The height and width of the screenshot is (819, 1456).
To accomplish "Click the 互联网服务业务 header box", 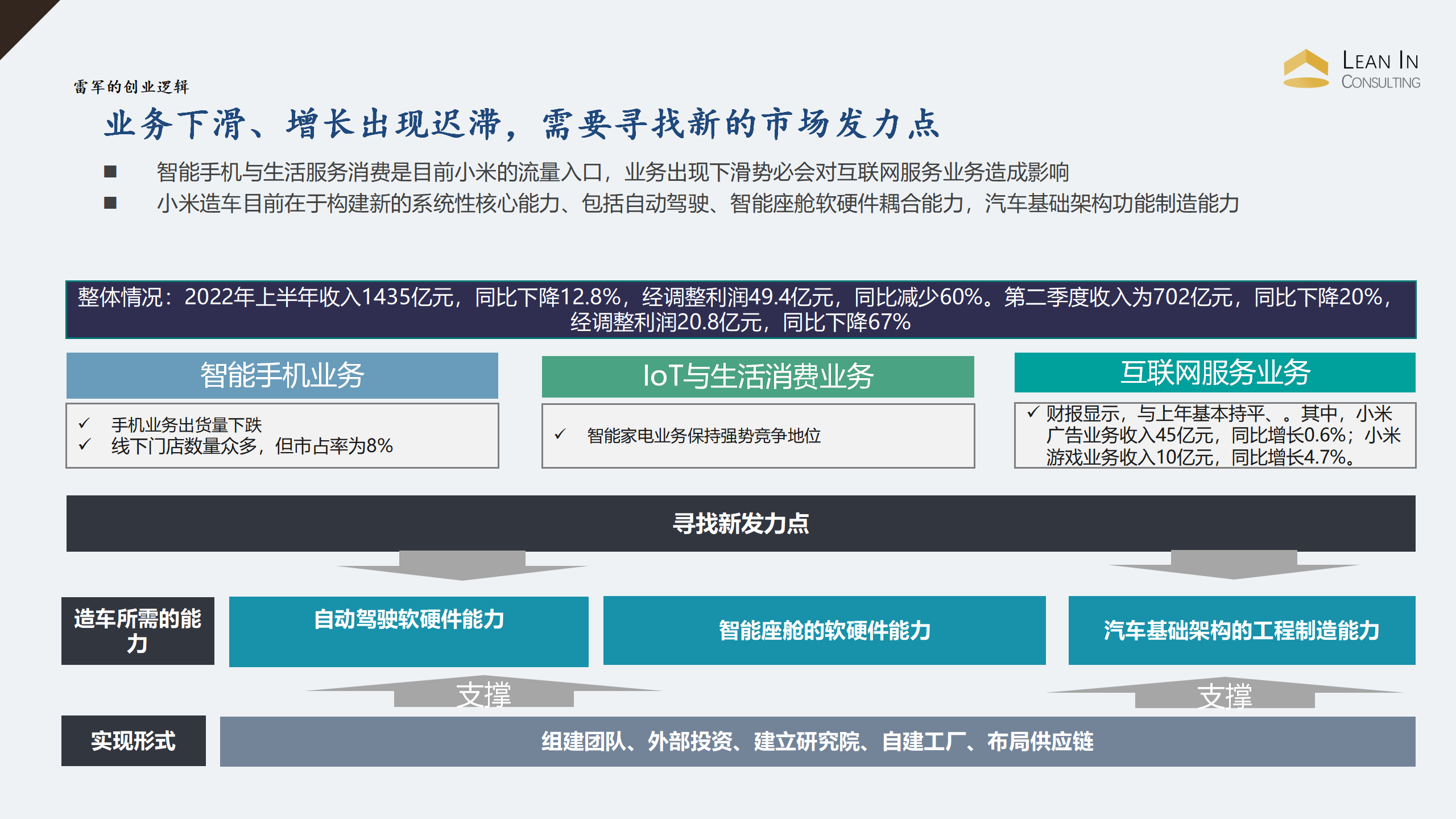I will tap(1215, 373).
